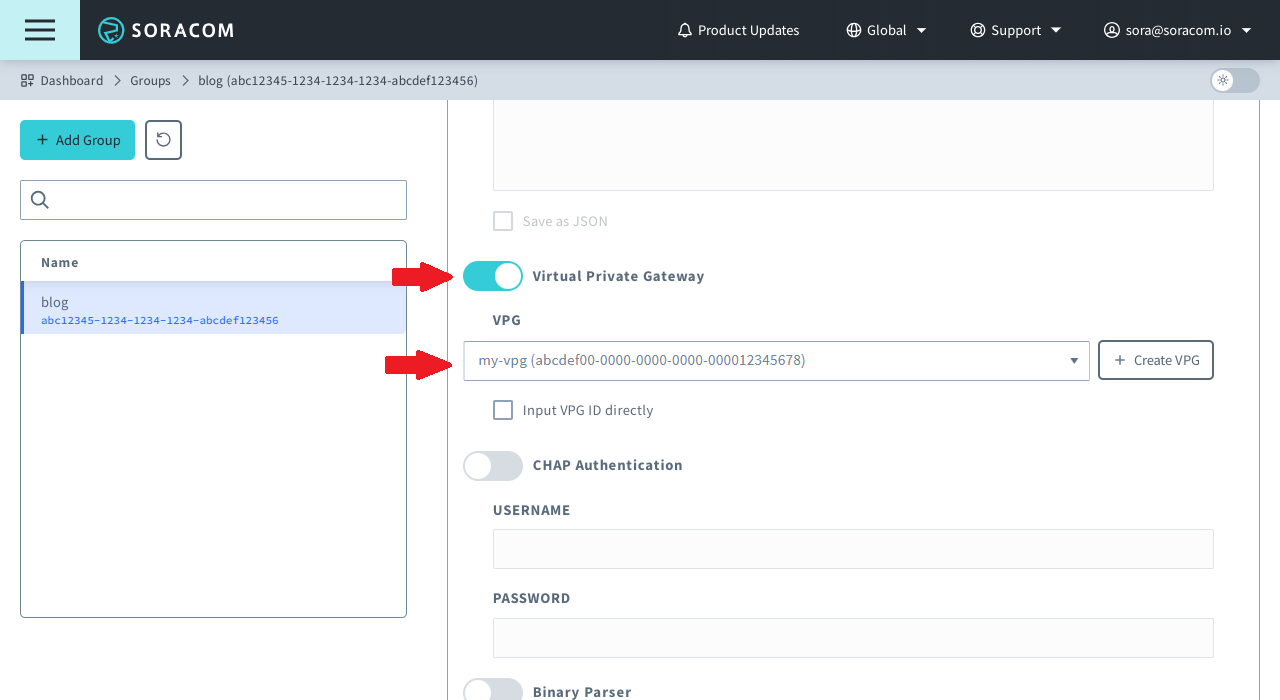Screen dimensions: 1280x700
Task: Click the Soracom logo
Action: point(165,30)
